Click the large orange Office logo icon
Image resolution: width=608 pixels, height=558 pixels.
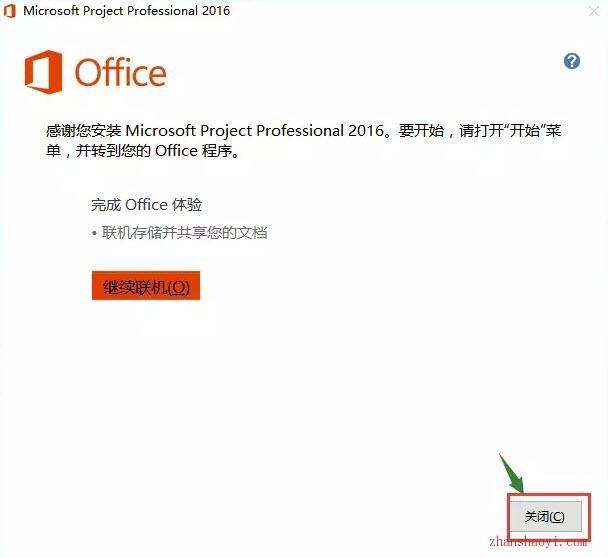[43, 72]
